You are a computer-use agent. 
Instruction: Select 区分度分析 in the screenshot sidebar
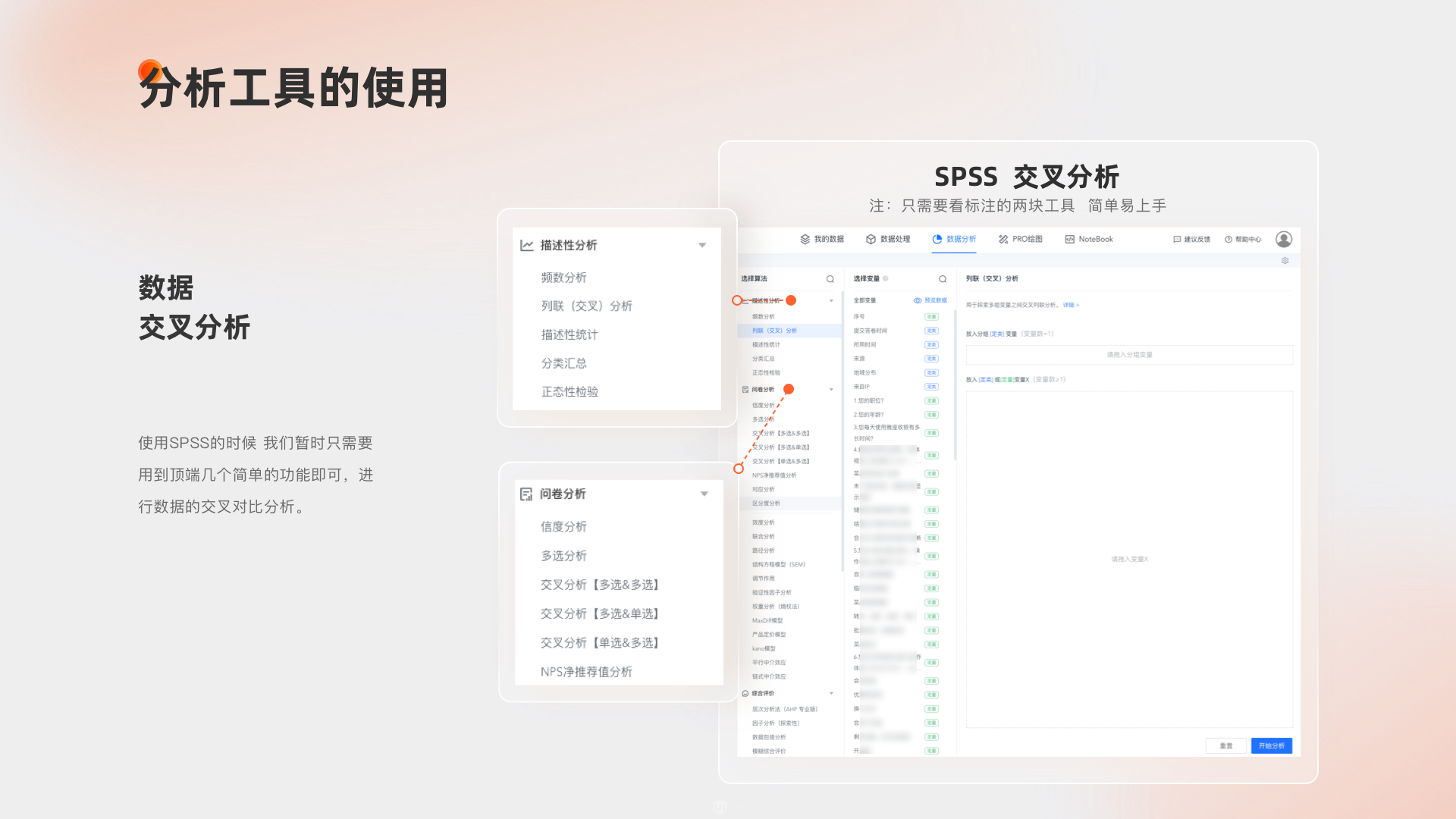click(x=789, y=504)
